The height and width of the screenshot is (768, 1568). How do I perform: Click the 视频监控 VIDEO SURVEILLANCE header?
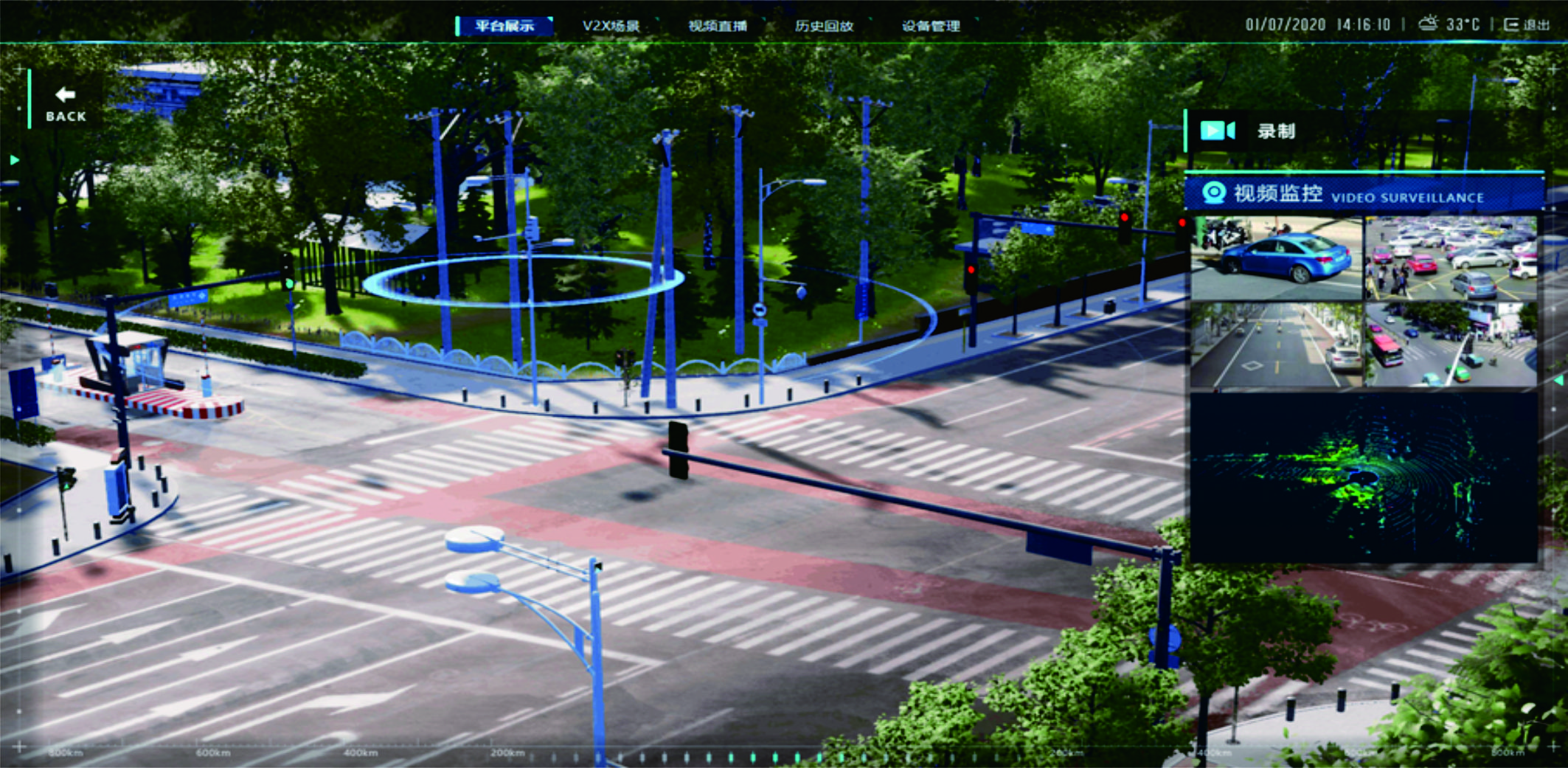(x=1364, y=193)
